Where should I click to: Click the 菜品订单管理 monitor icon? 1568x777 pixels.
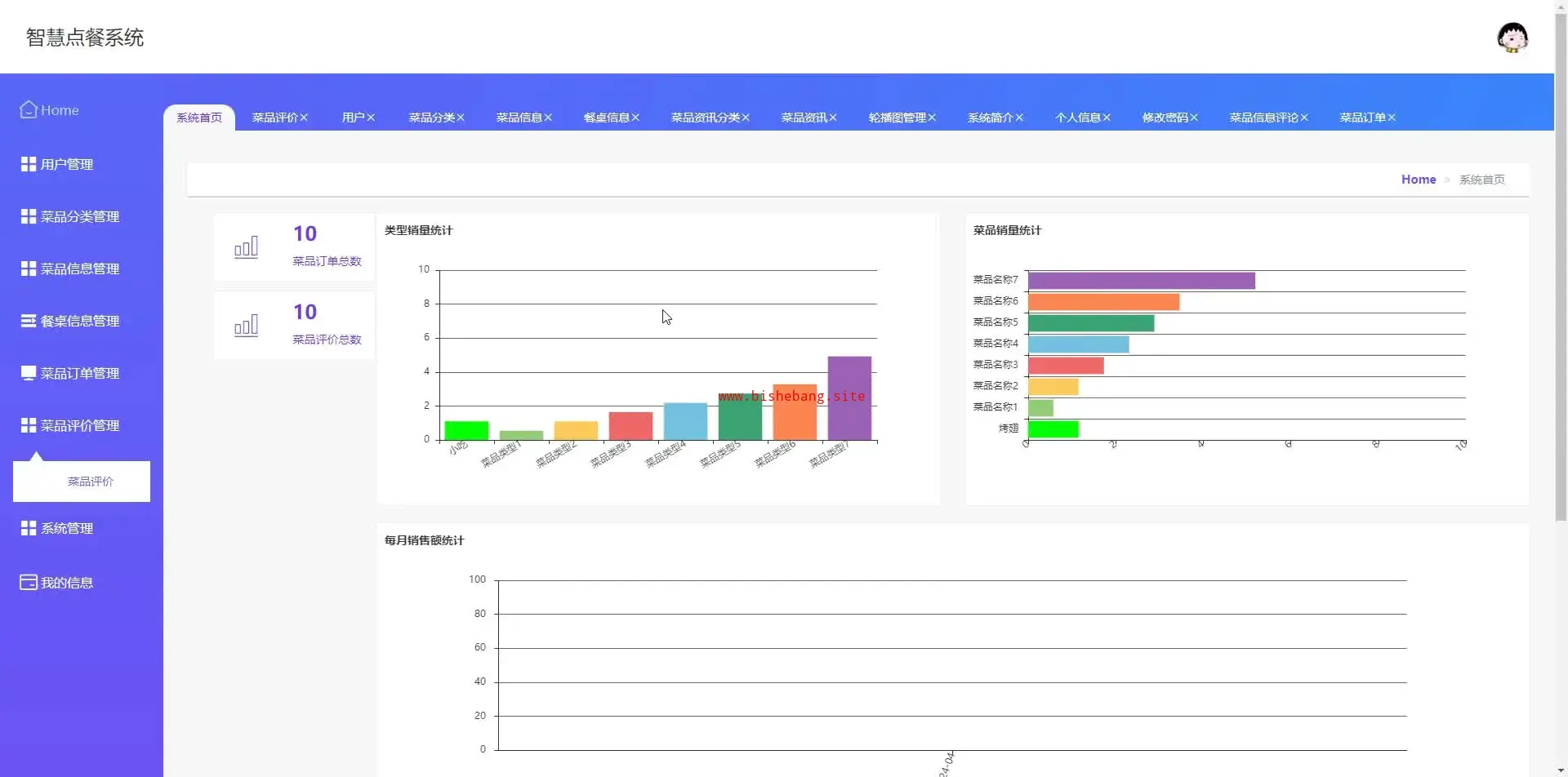coord(29,373)
